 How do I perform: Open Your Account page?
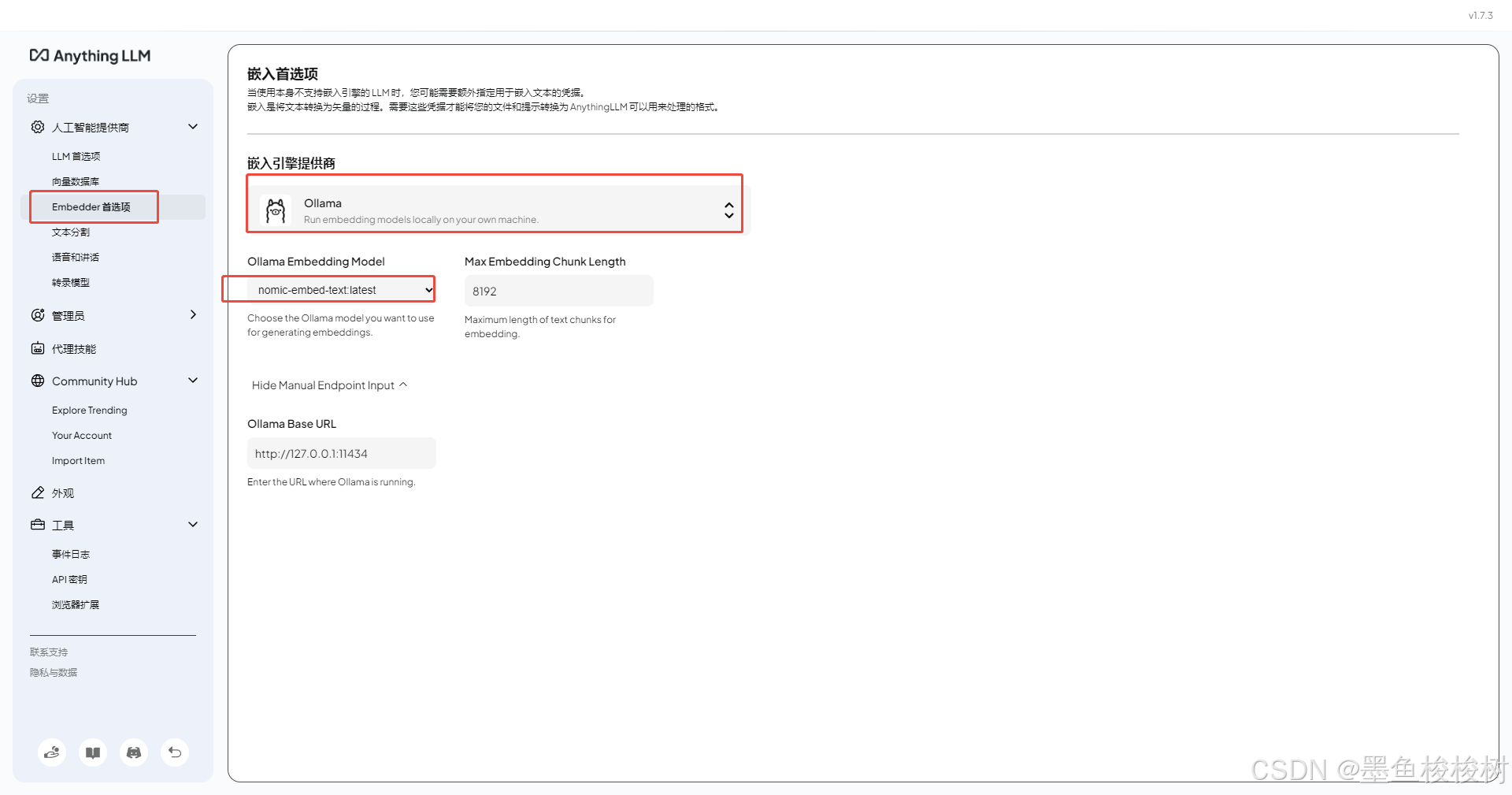click(x=82, y=436)
